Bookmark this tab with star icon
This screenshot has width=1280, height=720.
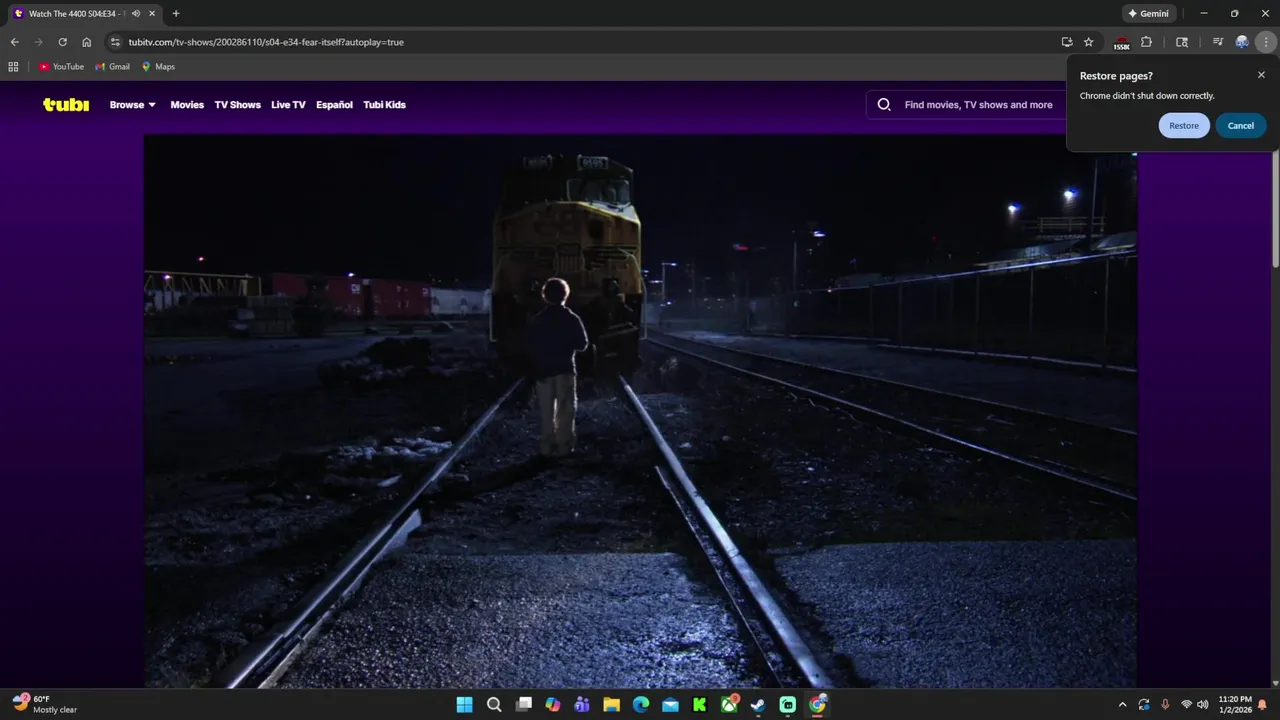[1089, 42]
